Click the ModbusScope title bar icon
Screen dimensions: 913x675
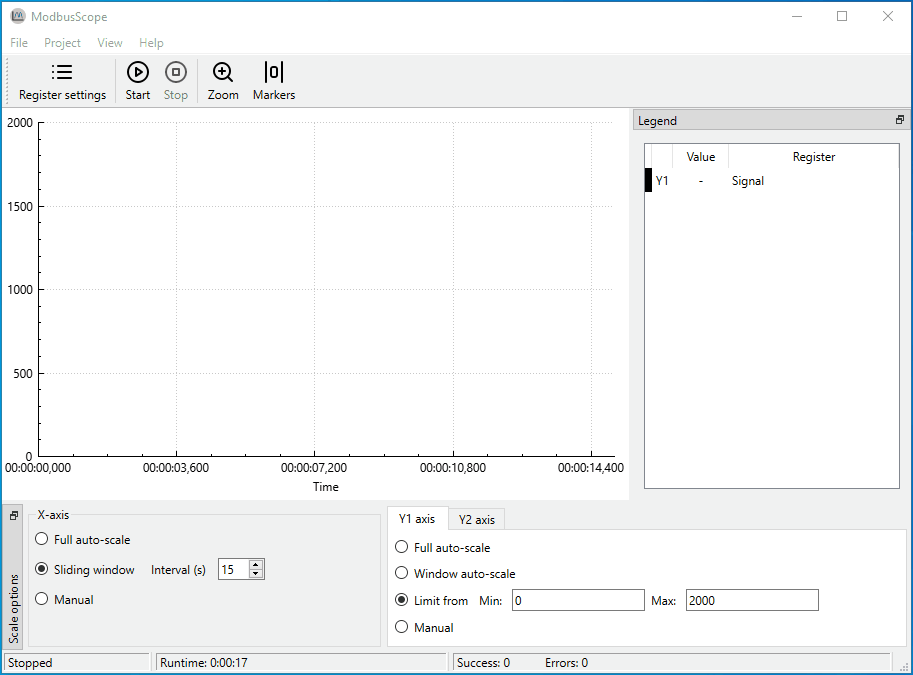click(17, 16)
